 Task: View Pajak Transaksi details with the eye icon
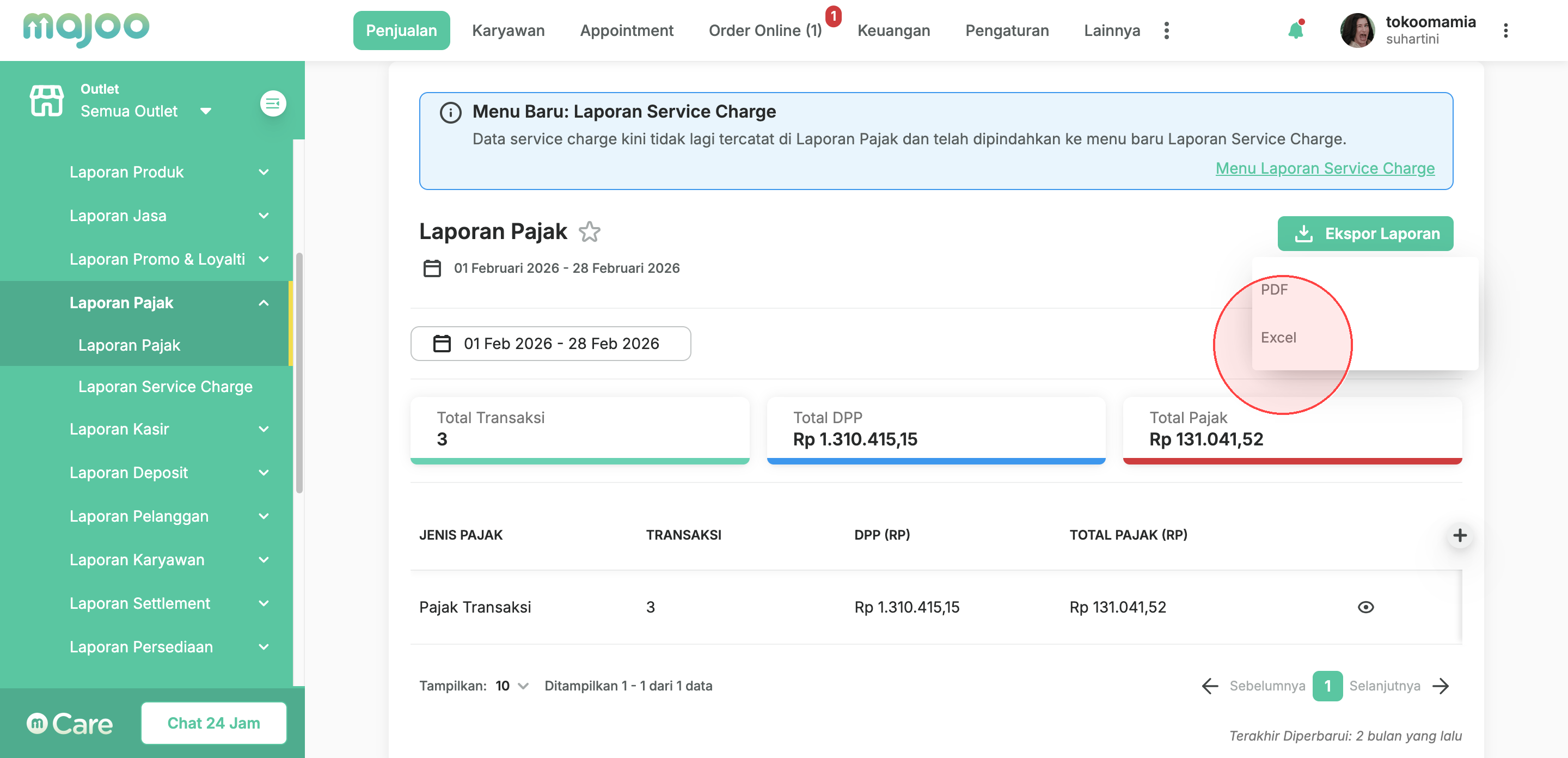pos(1365,607)
